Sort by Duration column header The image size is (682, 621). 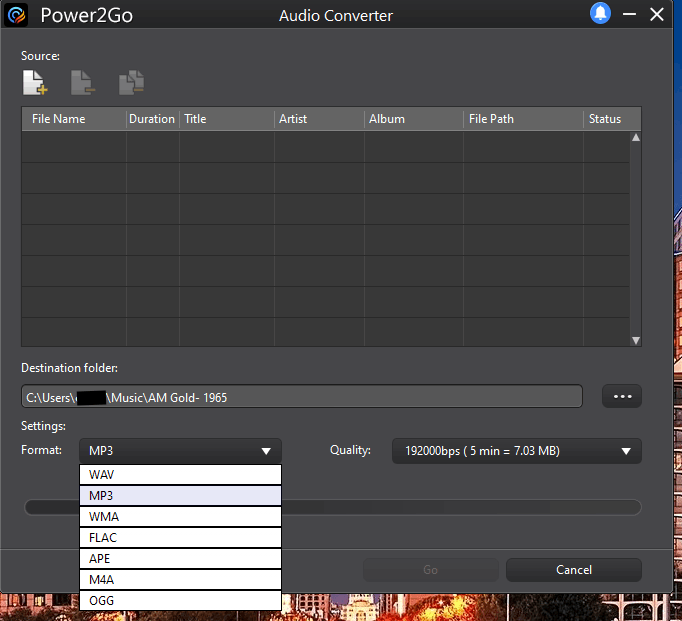(x=152, y=119)
